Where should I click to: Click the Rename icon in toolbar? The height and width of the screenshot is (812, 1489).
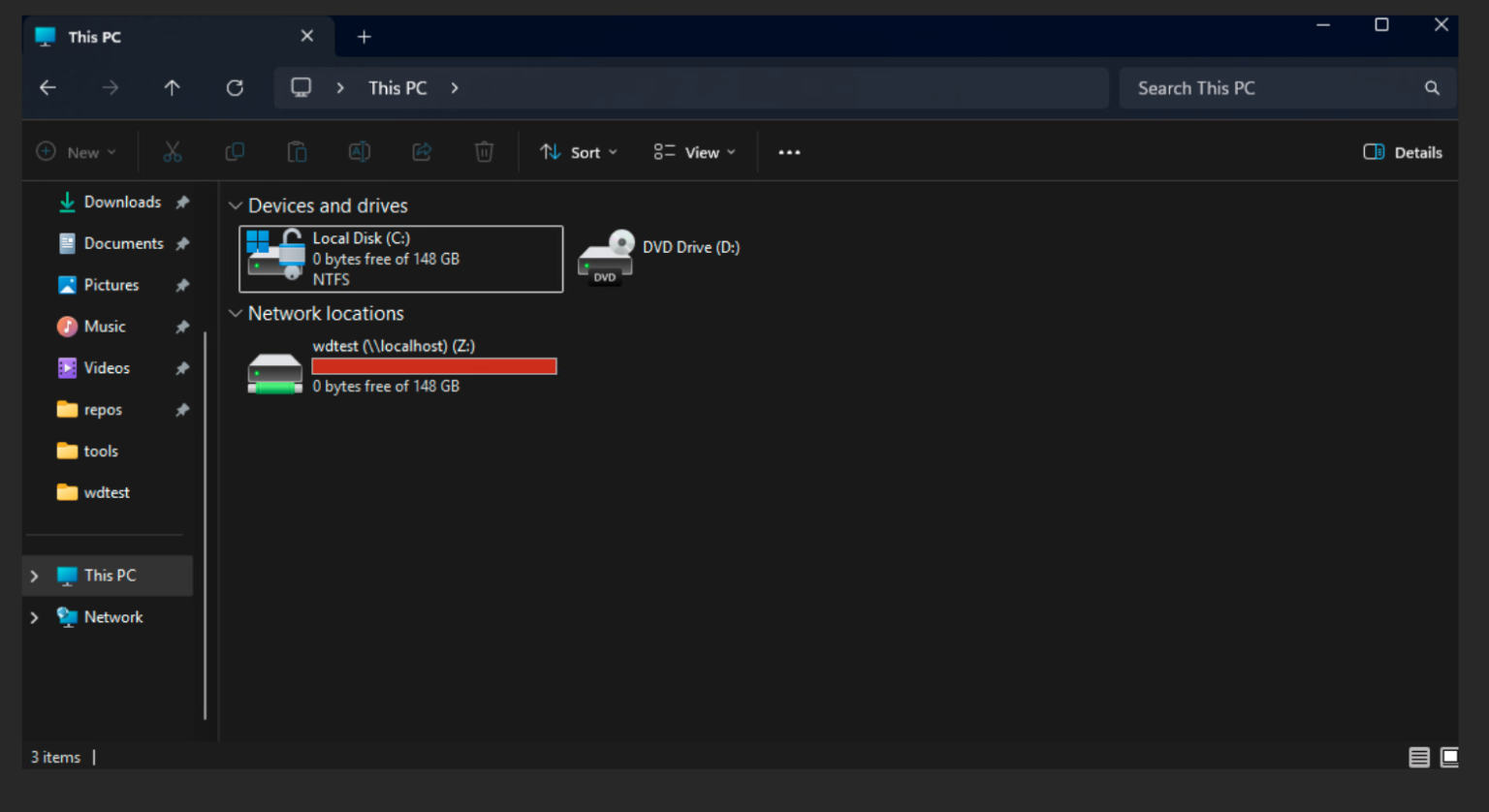[x=360, y=152]
